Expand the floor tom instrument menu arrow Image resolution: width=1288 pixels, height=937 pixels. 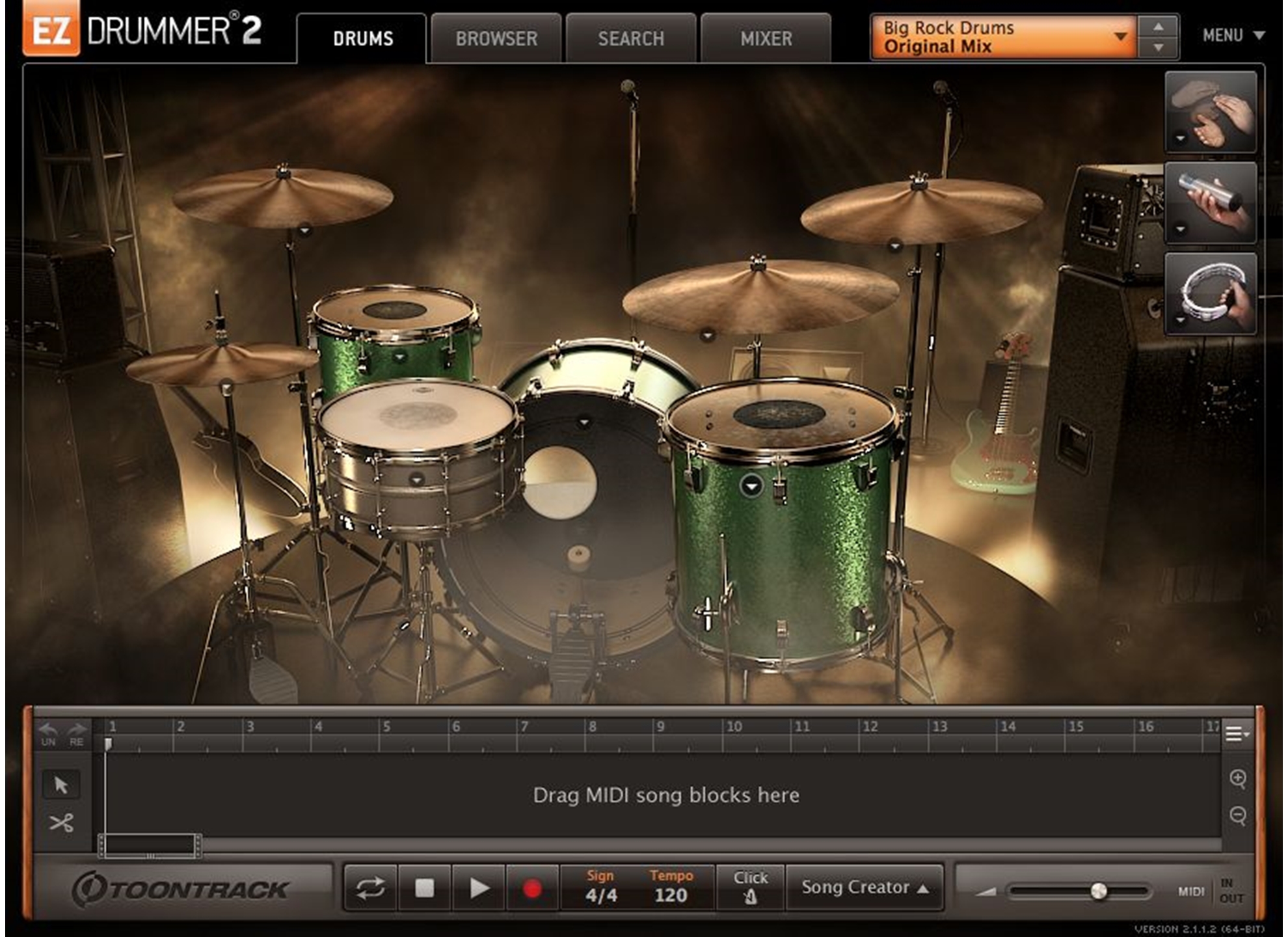pos(751,486)
